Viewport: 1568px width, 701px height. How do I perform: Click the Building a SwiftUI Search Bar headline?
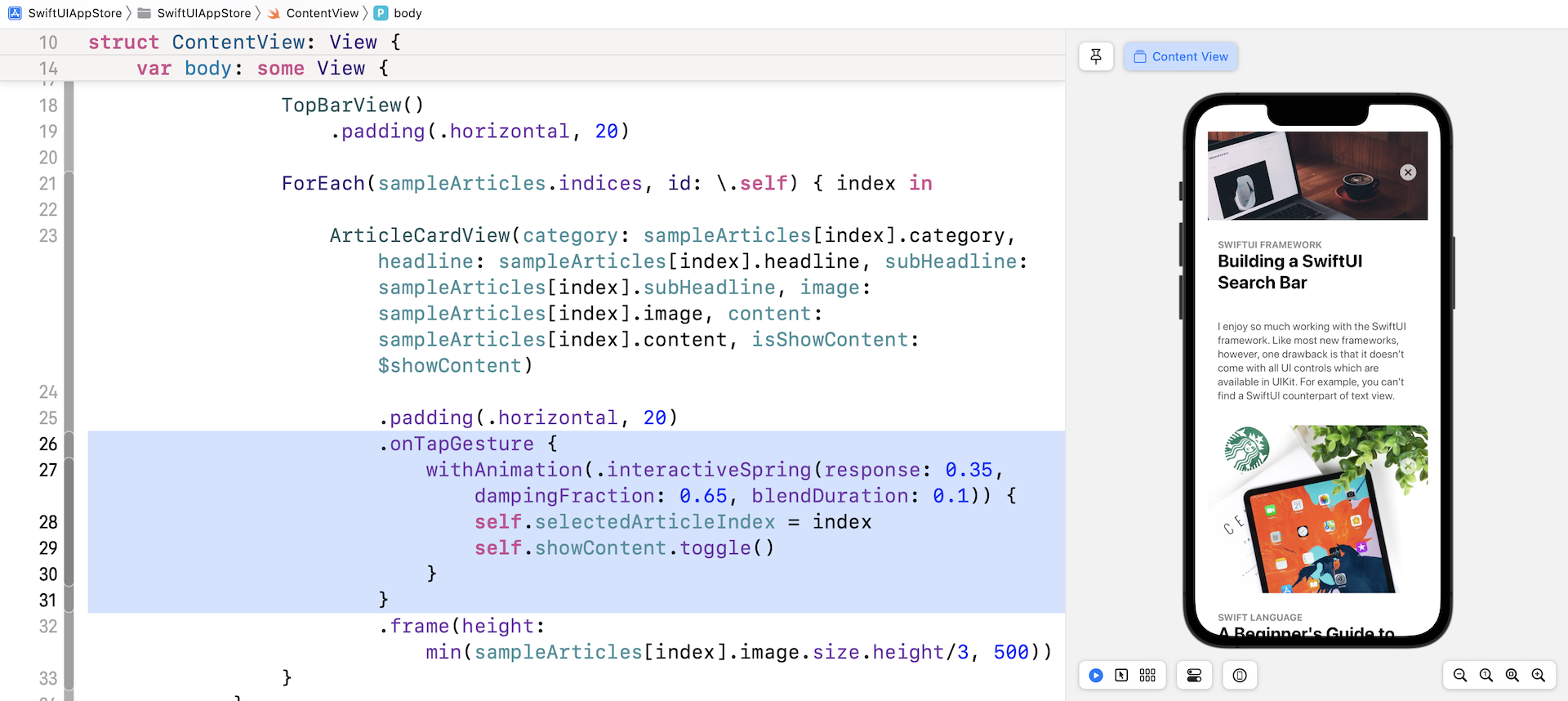click(1290, 272)
